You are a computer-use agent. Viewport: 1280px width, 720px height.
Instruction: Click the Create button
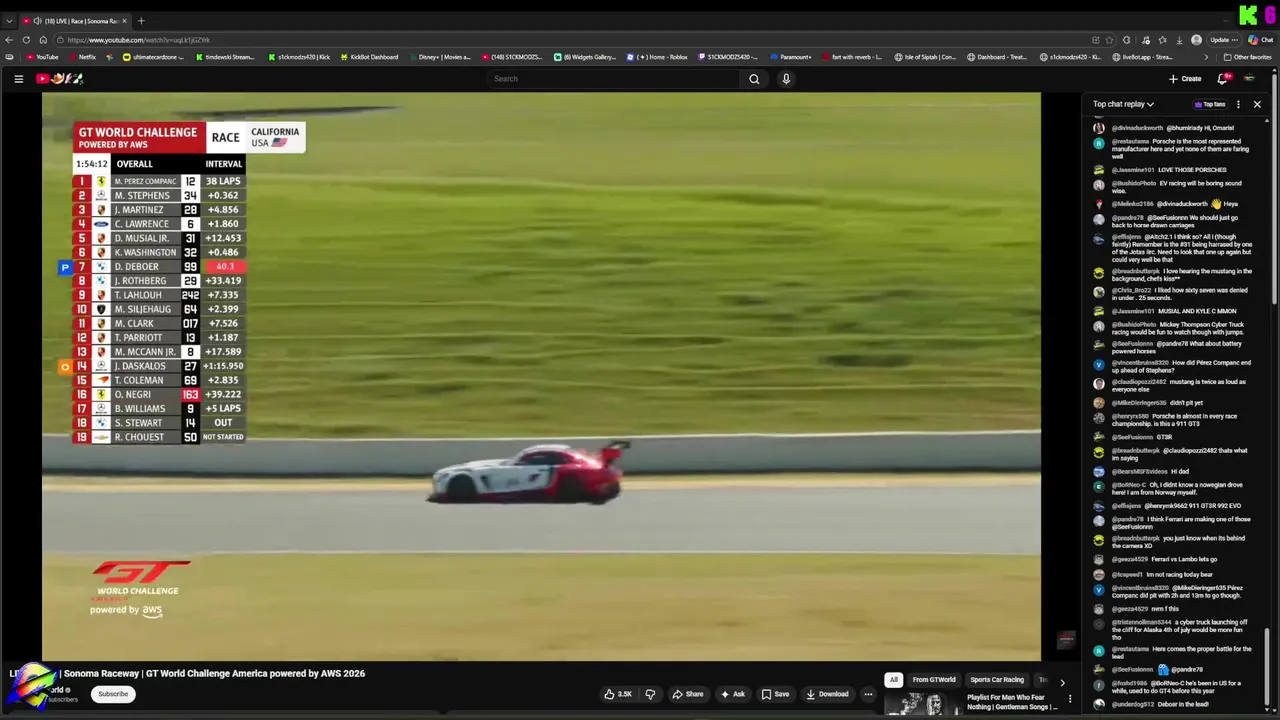pyautogui.click(x=1185, y=79)
